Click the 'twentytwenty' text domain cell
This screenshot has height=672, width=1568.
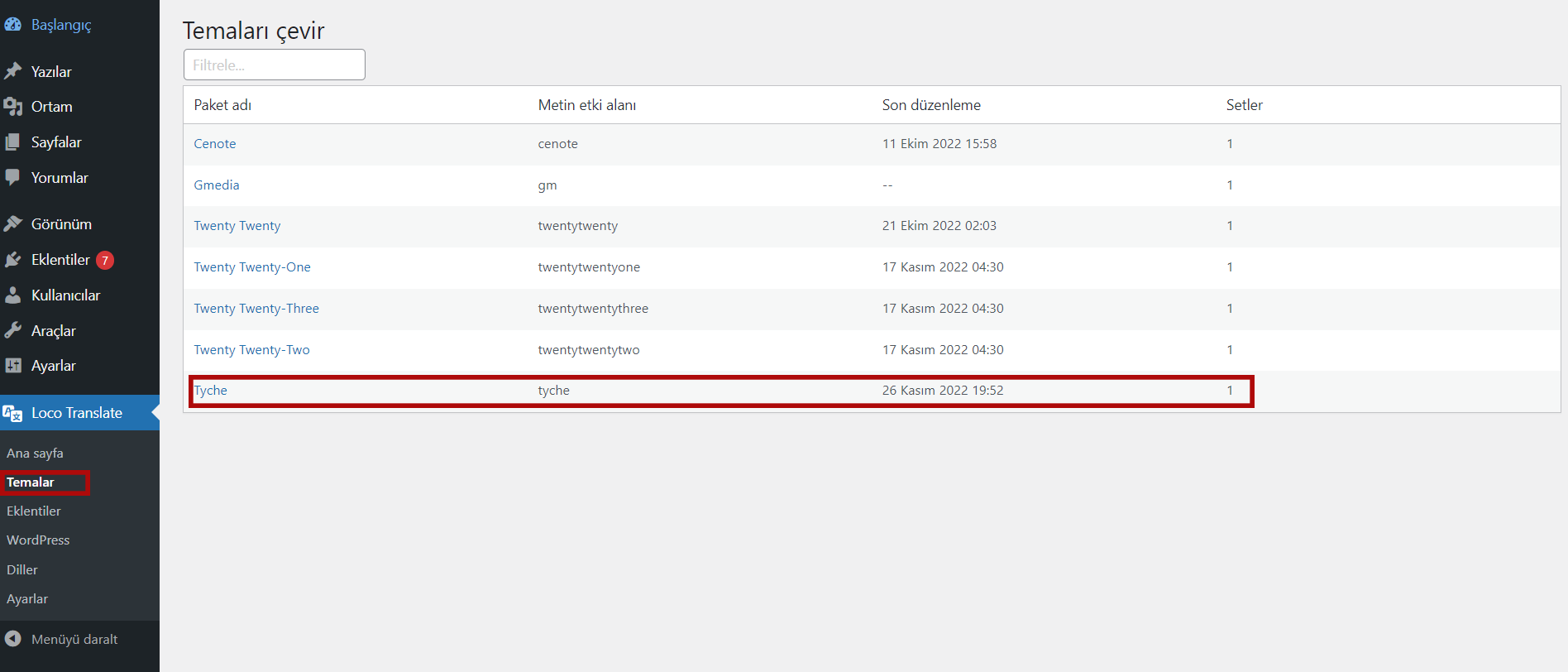click(x=578, y=226)
